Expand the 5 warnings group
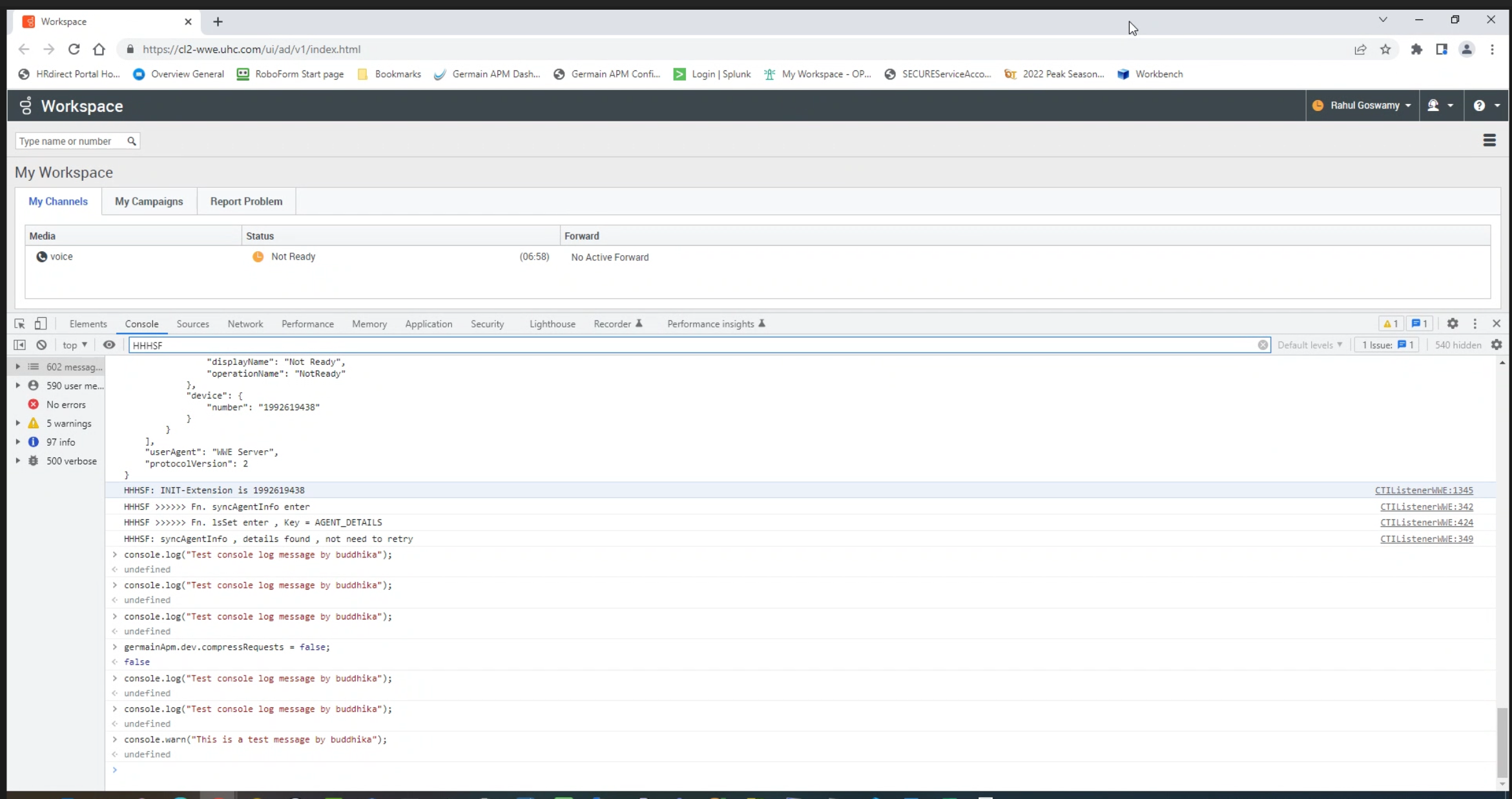Screen dimensions: 1512x799 (18, 423)
